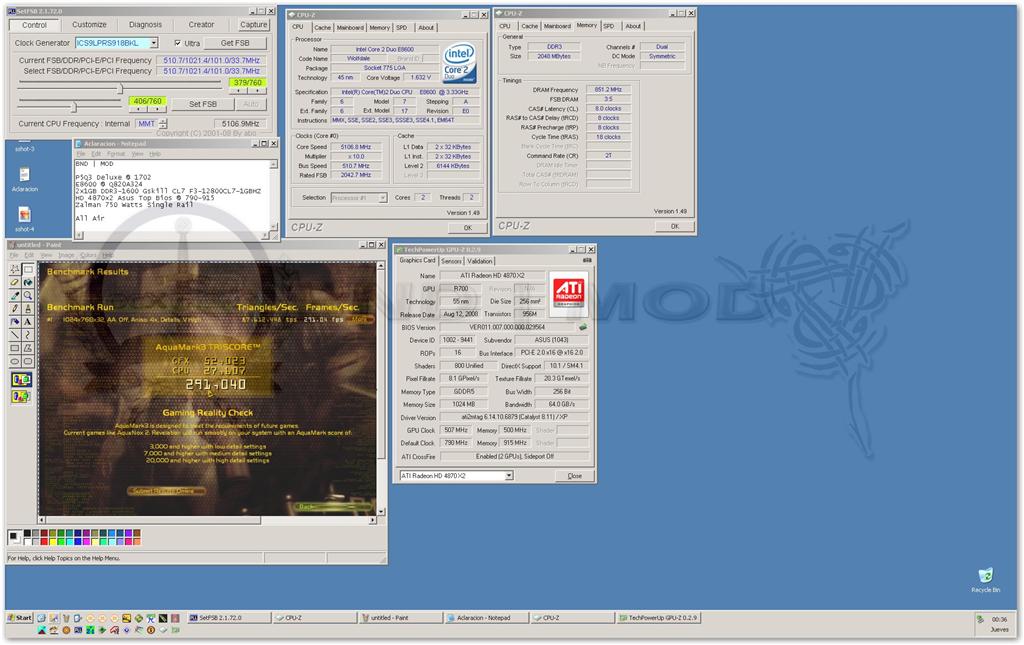Open the Creator tab in SetFSB
Screen dimensions: 1024x645
(x=201, y=24)
